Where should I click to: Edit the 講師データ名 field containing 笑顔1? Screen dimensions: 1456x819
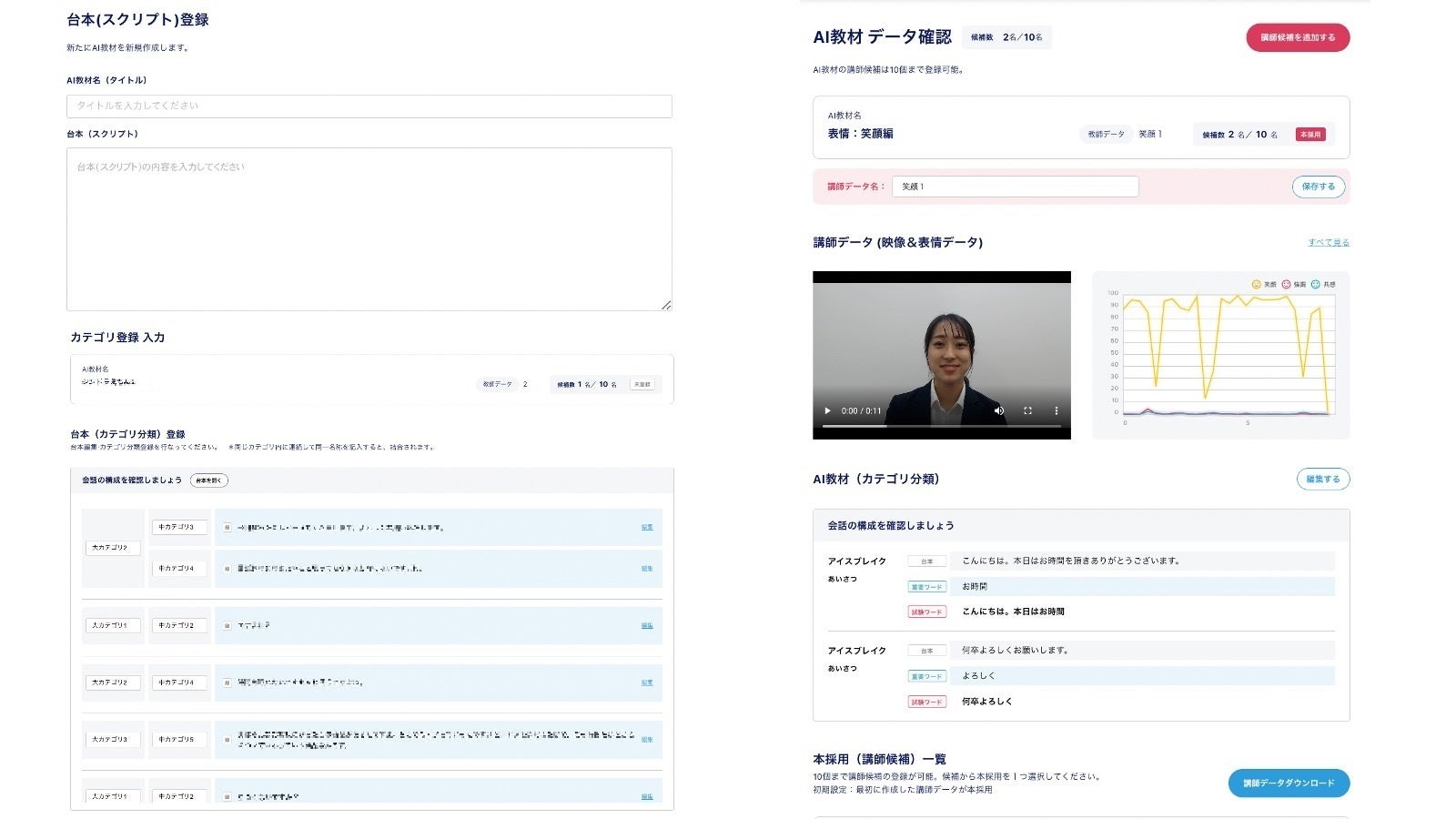coord(1015,187)
